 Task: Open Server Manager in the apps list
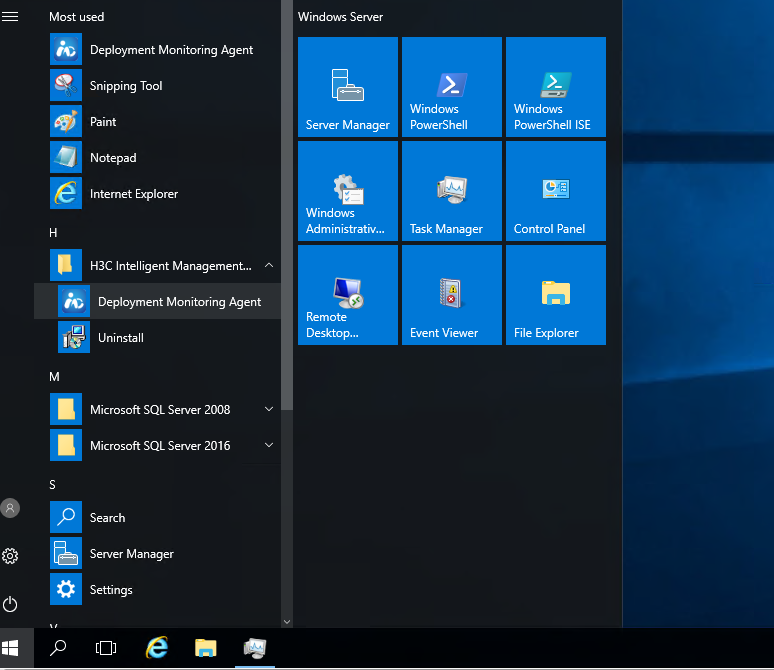157,553
